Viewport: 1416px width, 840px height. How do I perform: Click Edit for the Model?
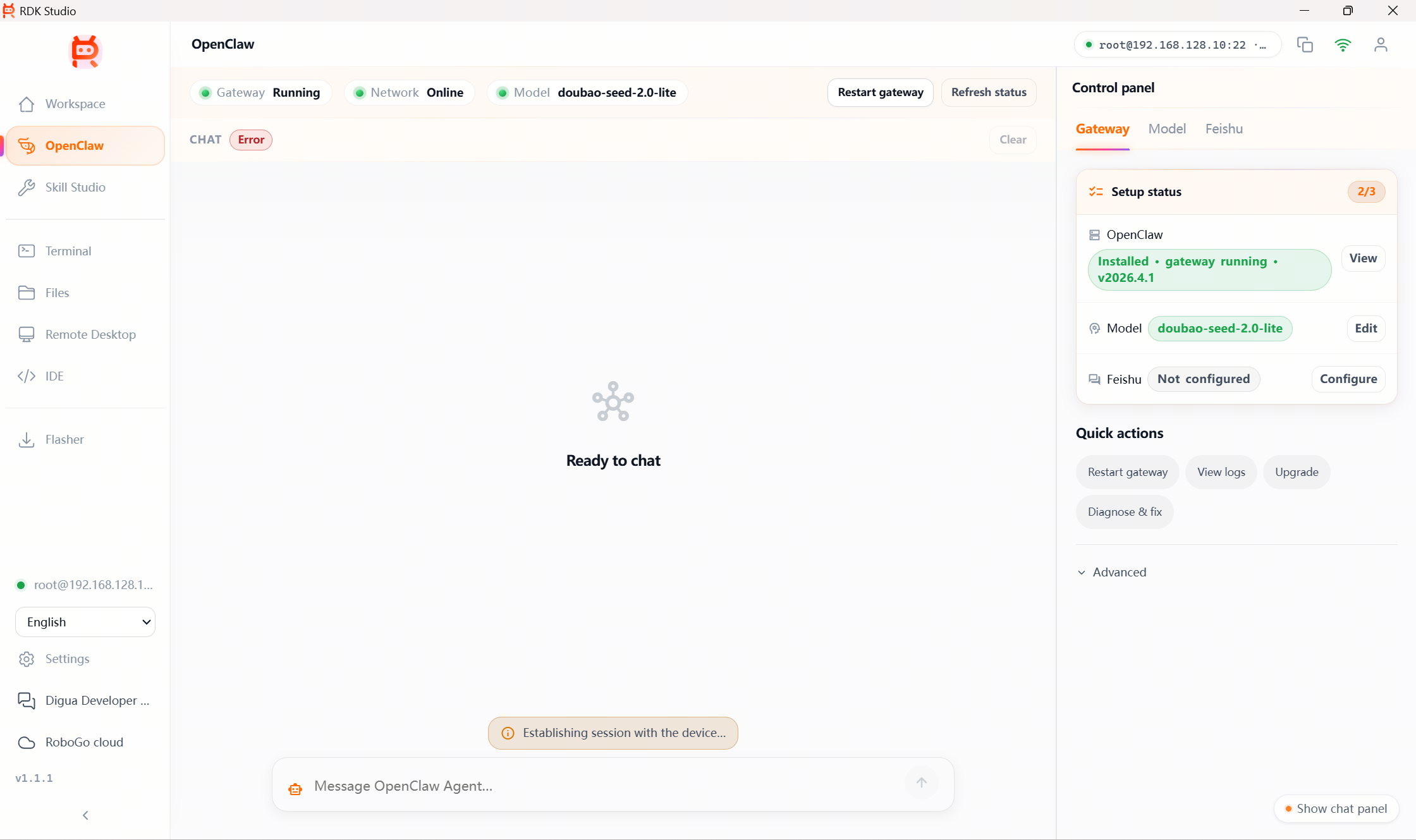pos(1366,329)
